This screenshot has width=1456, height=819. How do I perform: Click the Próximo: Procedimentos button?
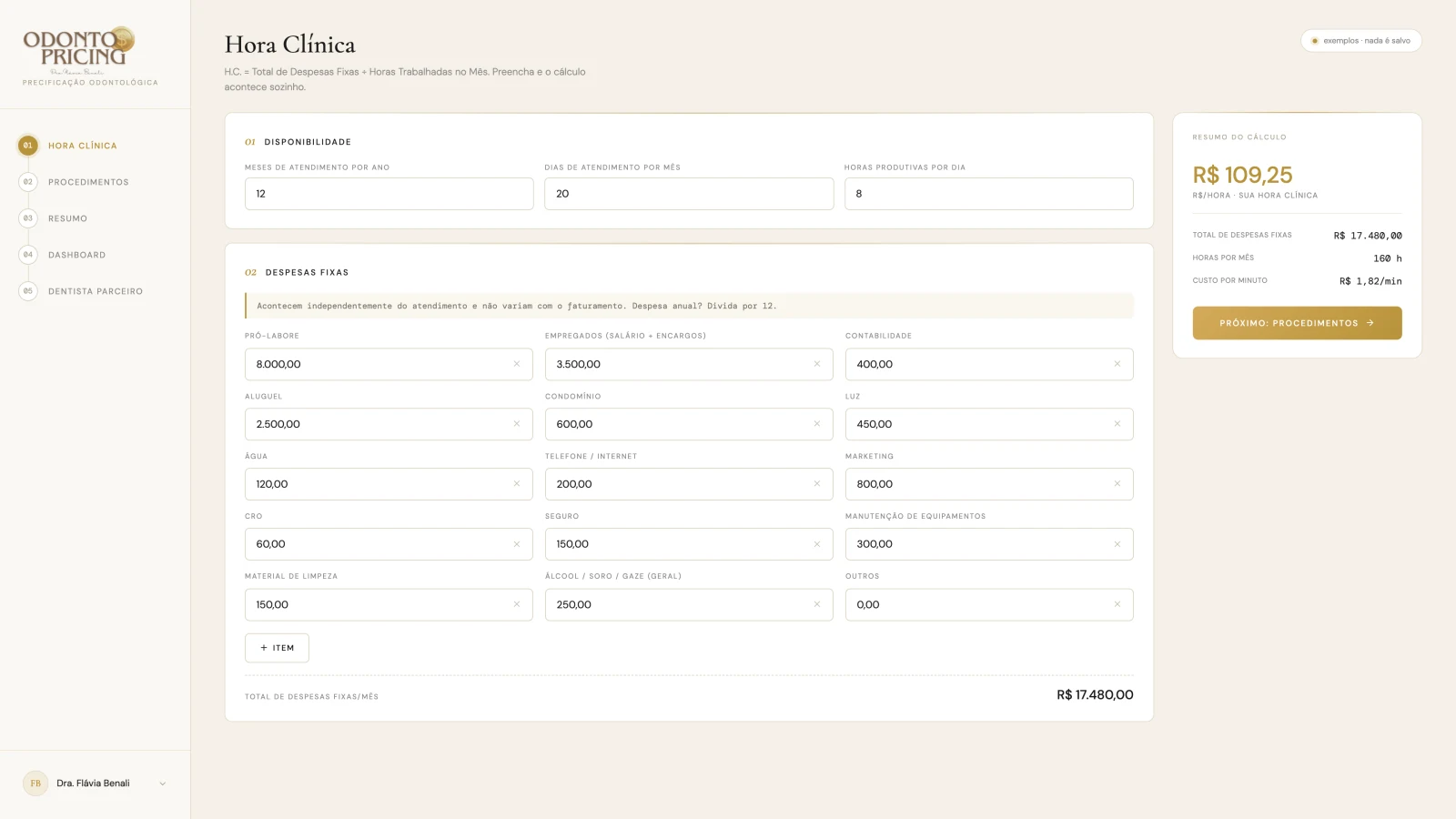pos(1297,323)
